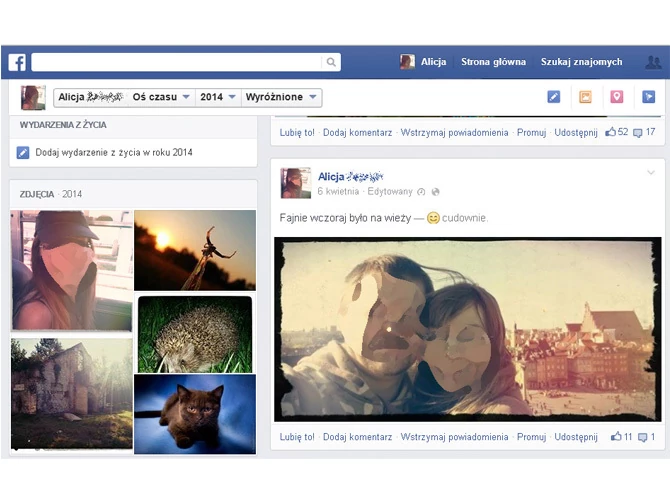Click the globe privacy icon

(x=435, y=192)
